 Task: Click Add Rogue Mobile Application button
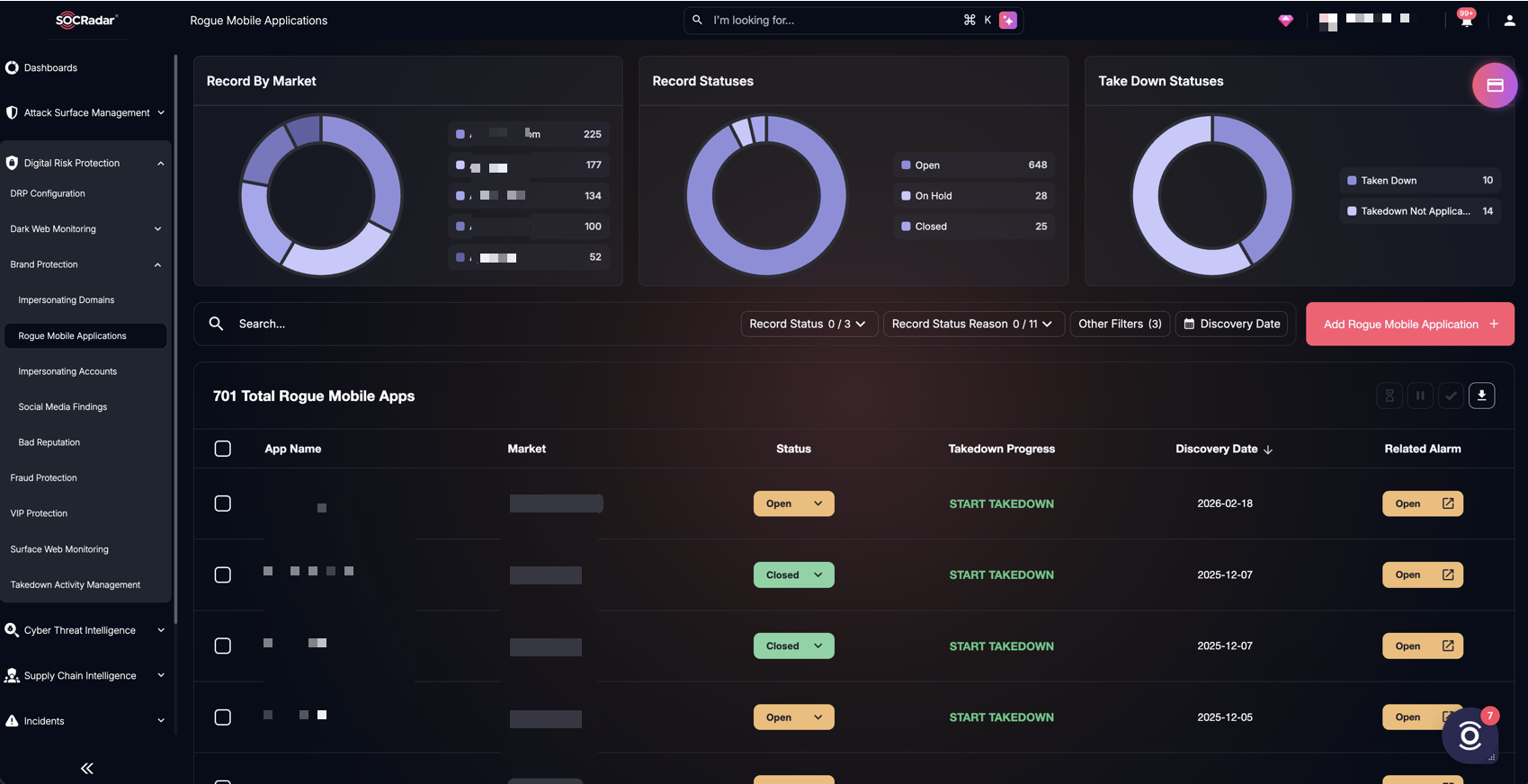(x=1410, y=324)
